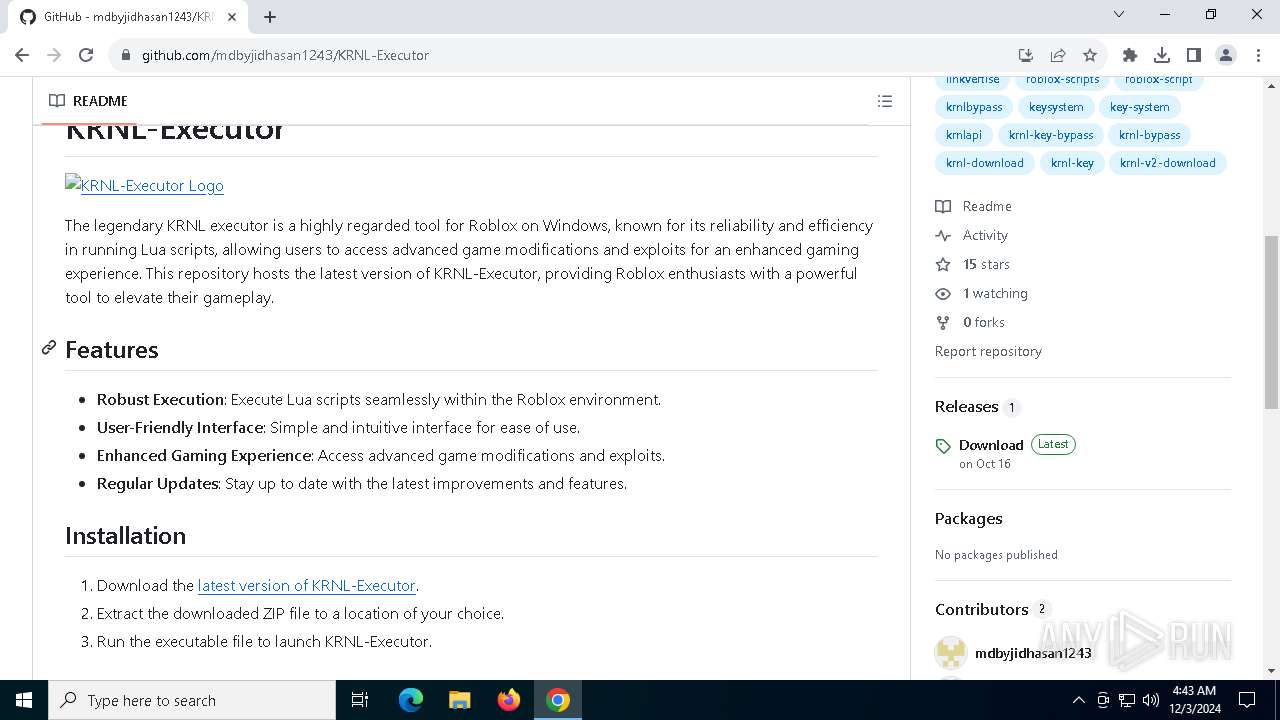Open a new browser tab
This screenshot has height=720, width=1280.
(270, 16)
